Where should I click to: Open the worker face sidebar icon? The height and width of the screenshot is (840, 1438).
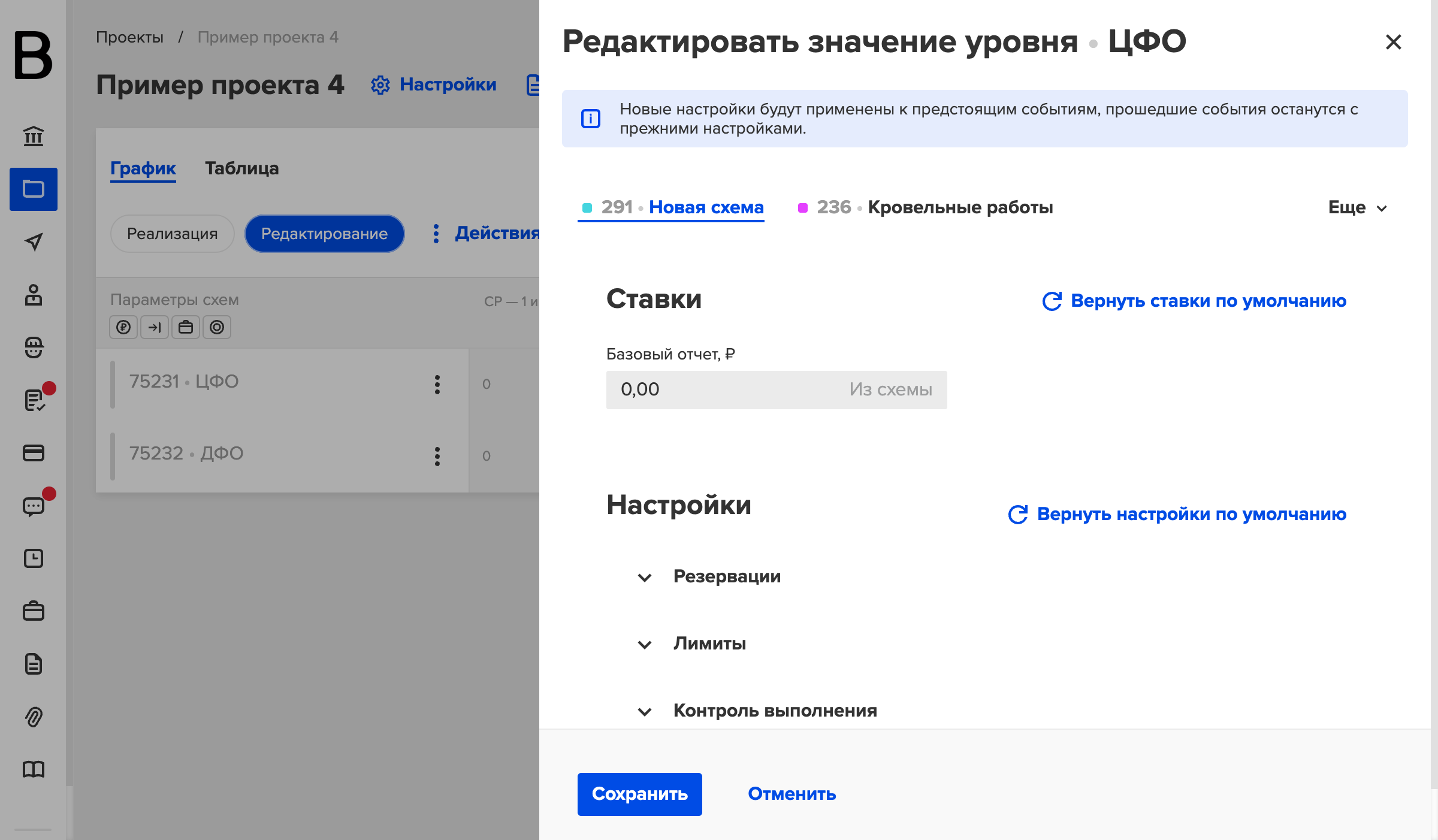[34, 348]
